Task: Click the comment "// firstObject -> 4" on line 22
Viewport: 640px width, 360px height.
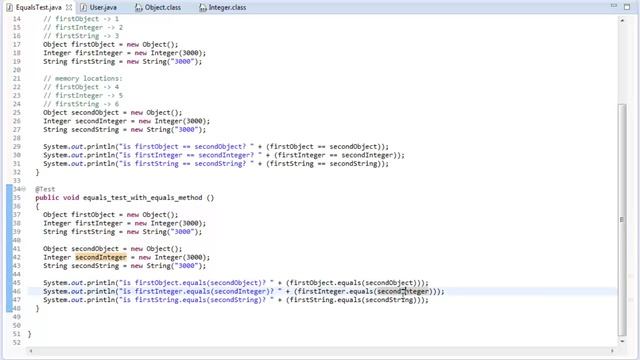Action: pyautogui.click(x=81, y=87)
